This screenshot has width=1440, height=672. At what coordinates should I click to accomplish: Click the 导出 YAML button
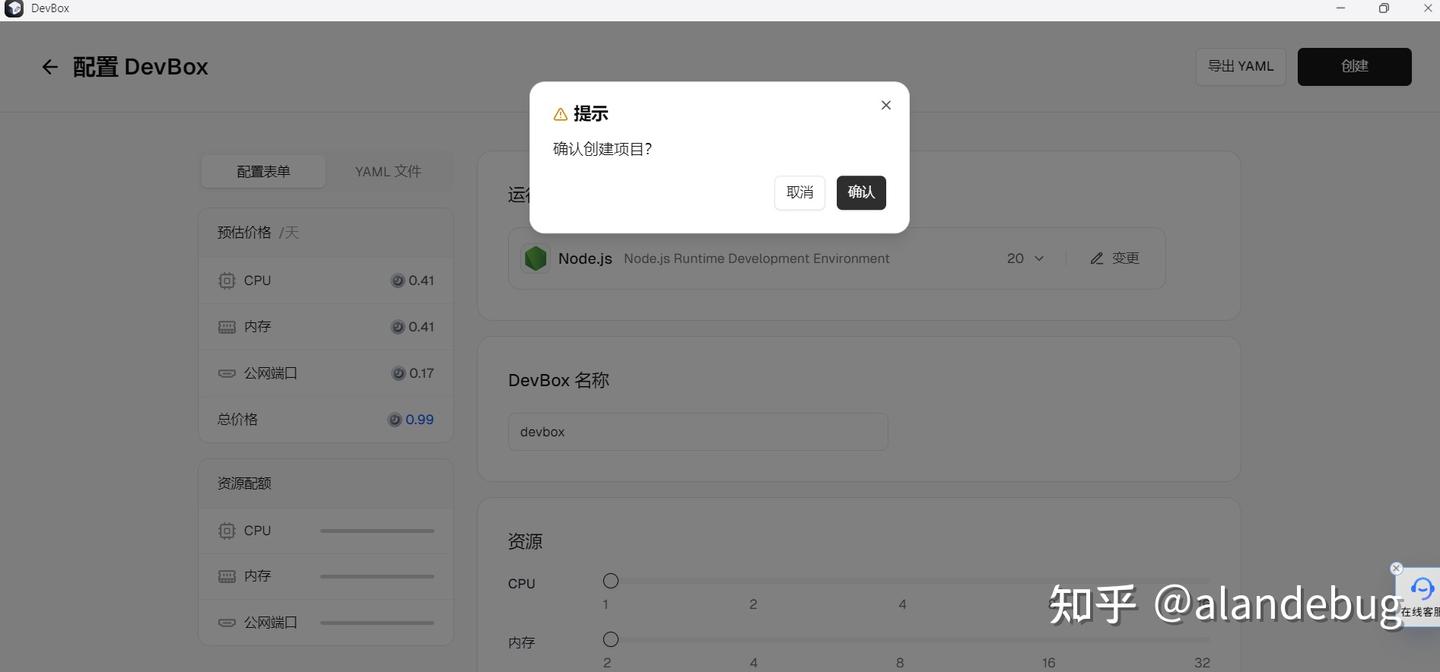(1240, 66)
